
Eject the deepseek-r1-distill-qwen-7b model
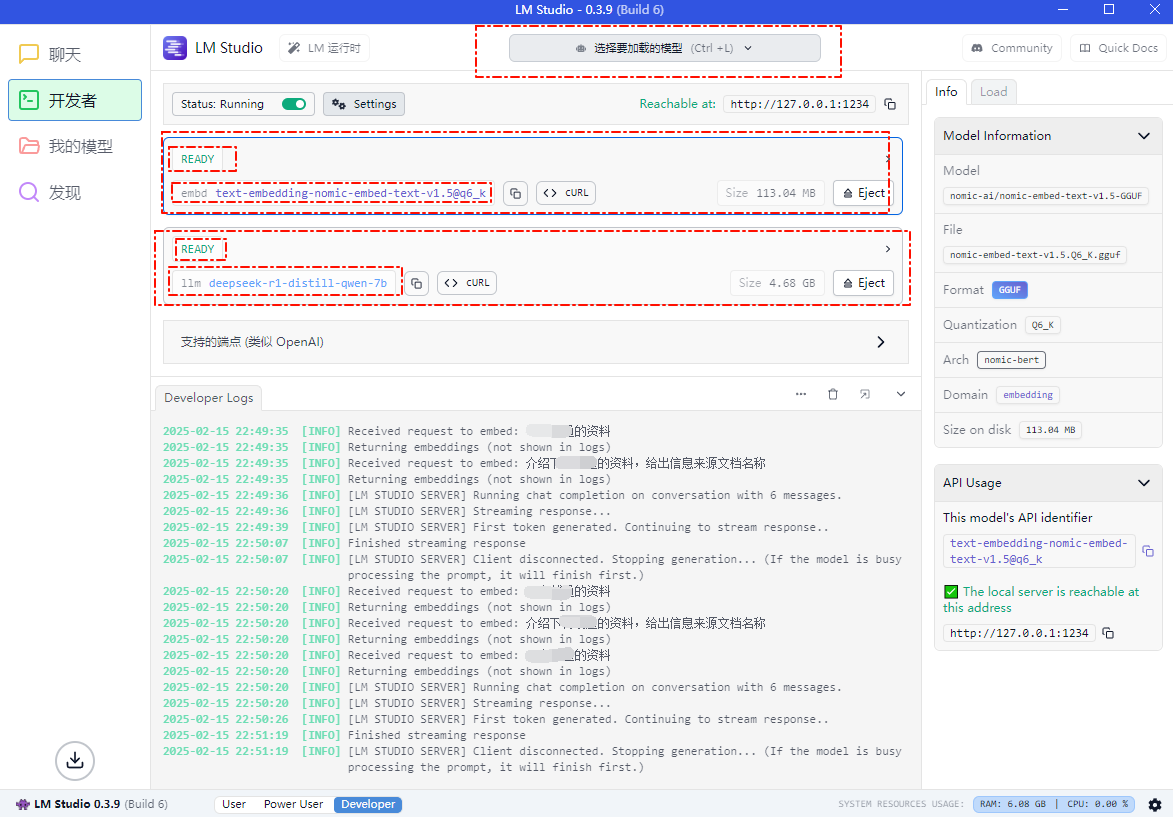[x=863, y=284]
